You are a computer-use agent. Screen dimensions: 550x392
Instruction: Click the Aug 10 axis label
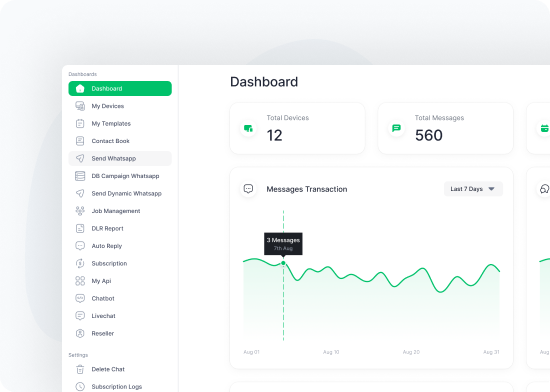tap(331, 352)
